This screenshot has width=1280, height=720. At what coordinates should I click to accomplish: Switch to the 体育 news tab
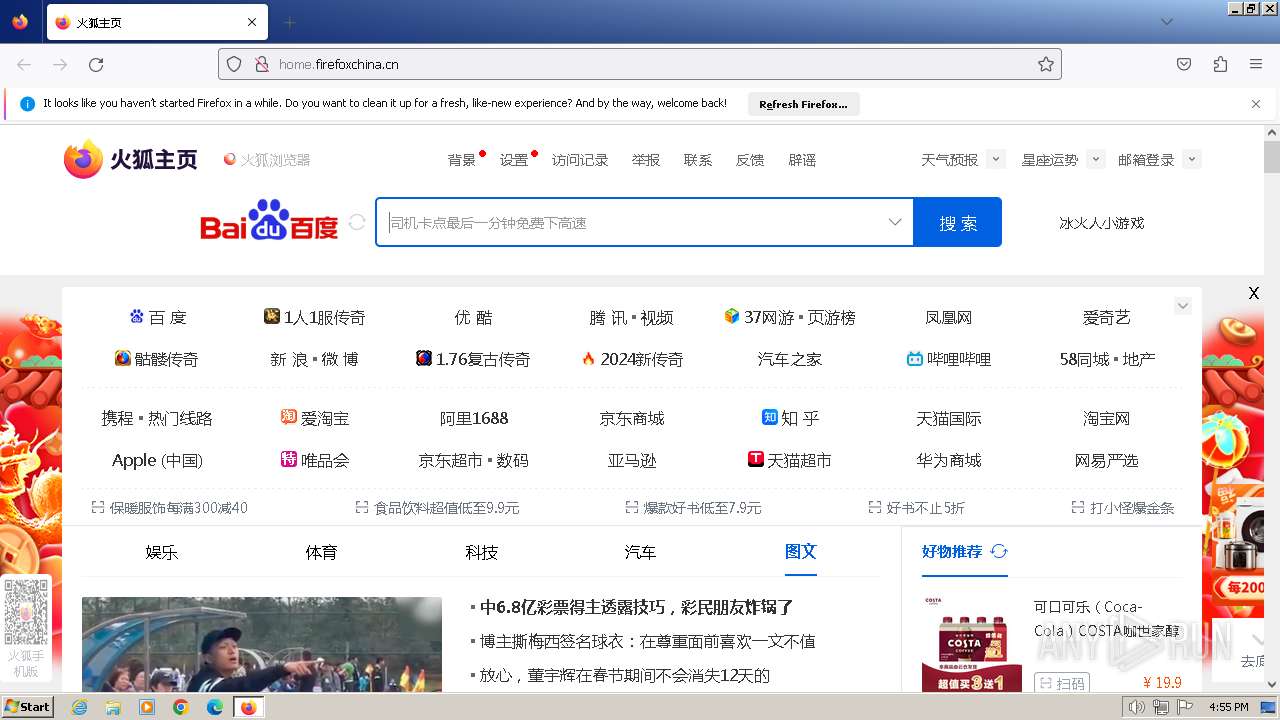click(321, 552)
